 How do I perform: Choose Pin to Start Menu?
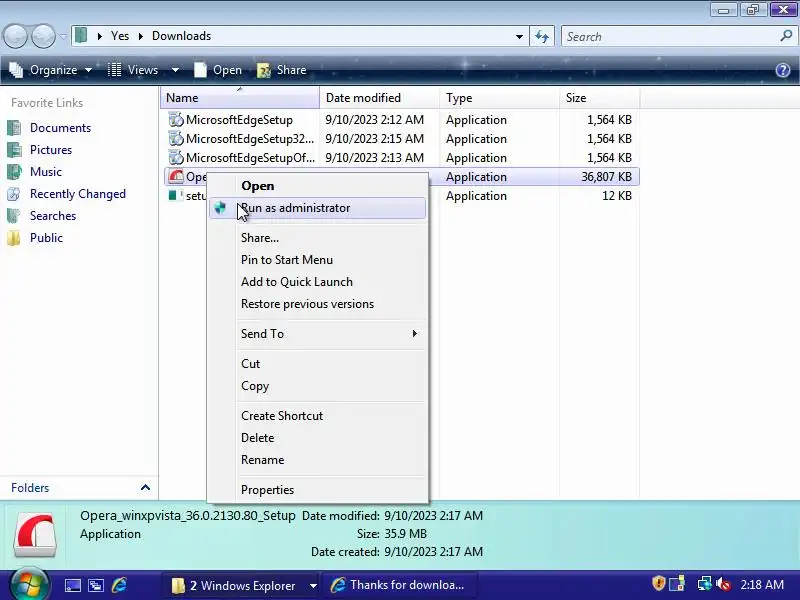tap(317, 260)
